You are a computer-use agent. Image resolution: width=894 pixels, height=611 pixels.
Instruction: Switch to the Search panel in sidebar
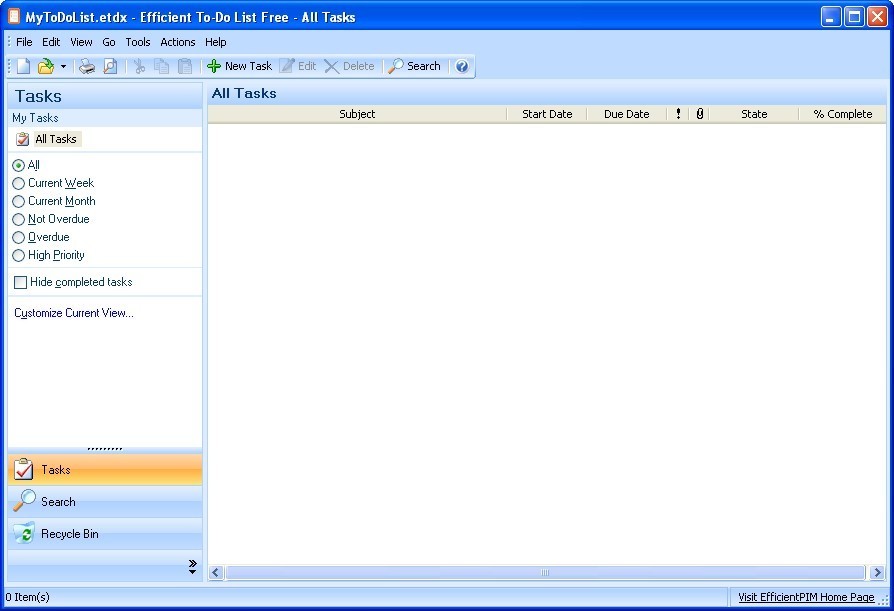[57, 501]
